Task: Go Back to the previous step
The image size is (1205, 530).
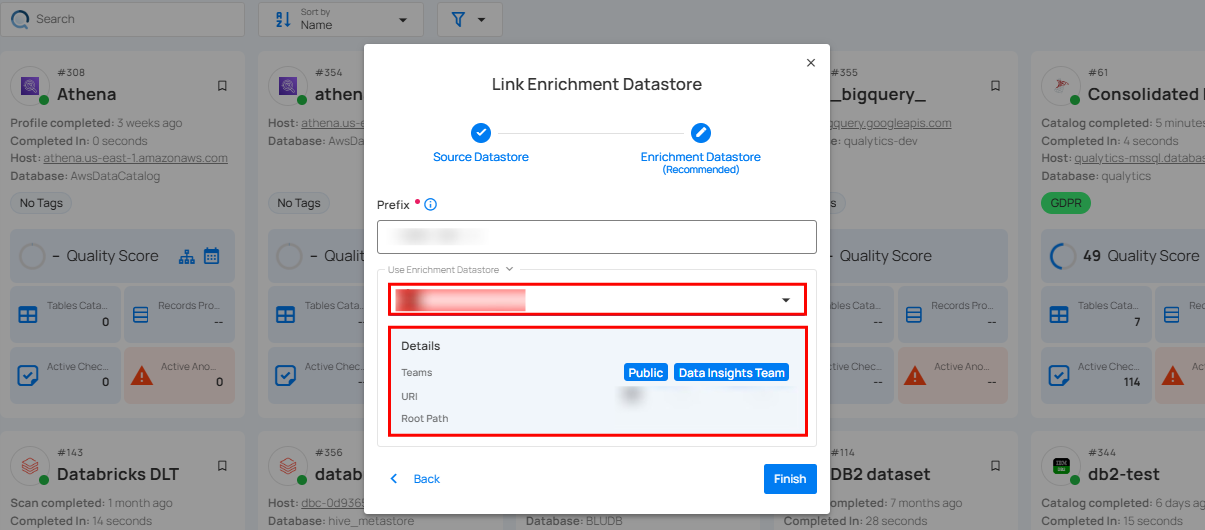Action: coord(416,479)
